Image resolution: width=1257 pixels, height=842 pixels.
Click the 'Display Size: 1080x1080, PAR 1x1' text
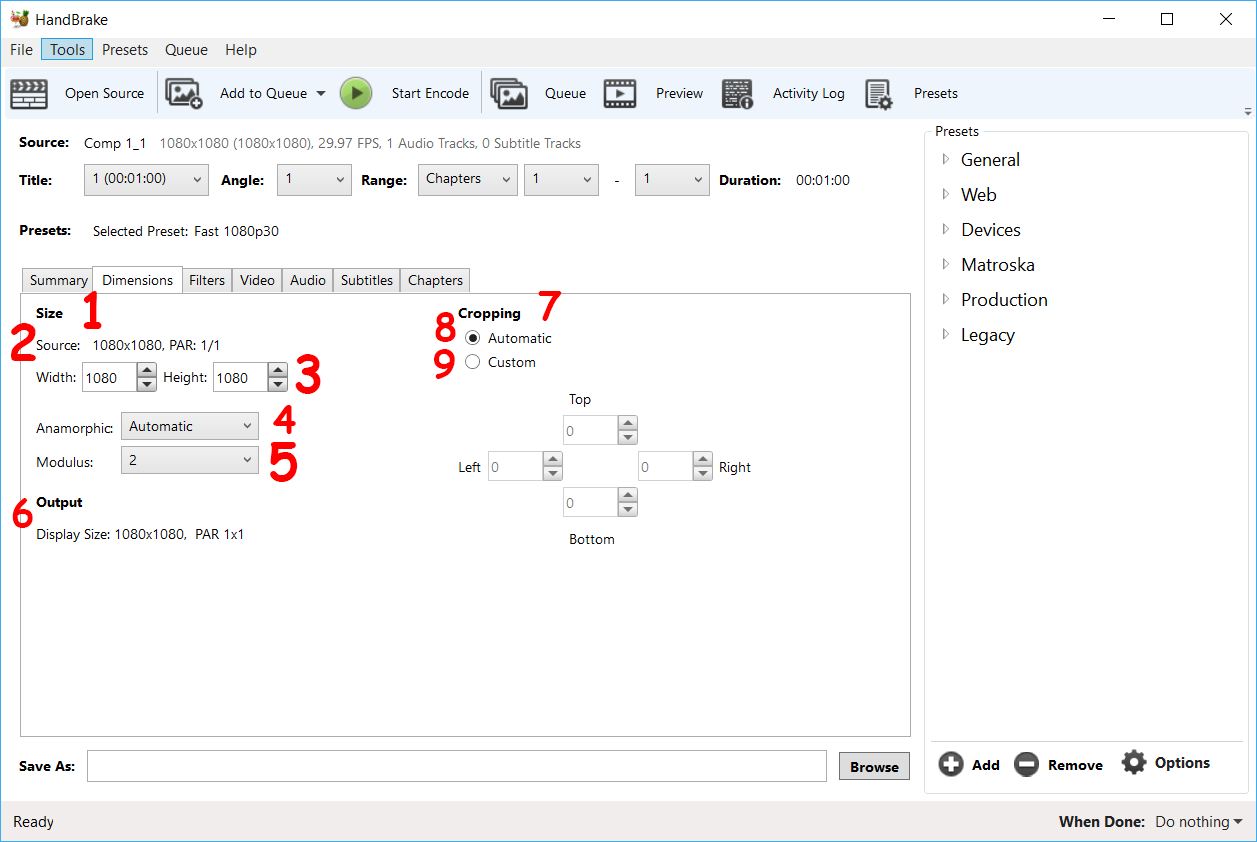point(140,534)
